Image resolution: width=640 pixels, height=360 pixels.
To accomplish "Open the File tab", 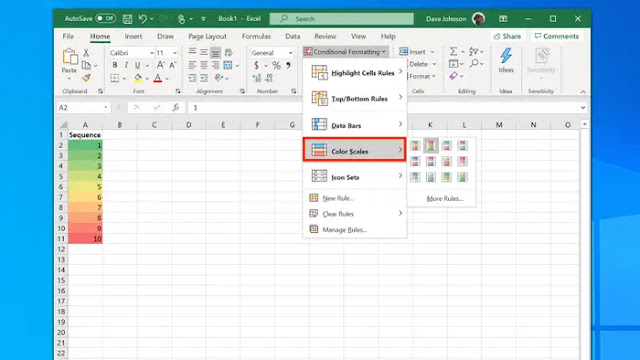I will [x=68, y=36].
